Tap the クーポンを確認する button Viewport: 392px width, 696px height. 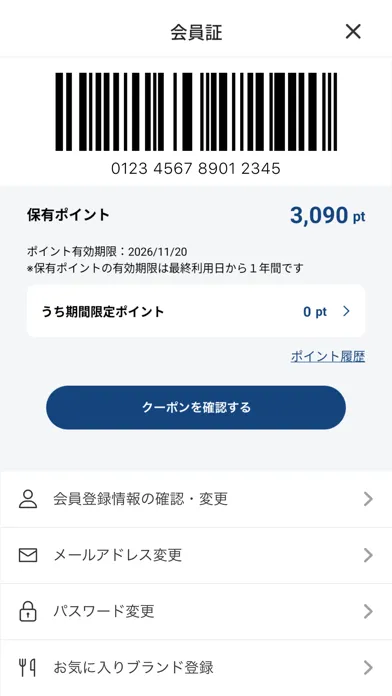pyautogui.click(x=196, y=407)
